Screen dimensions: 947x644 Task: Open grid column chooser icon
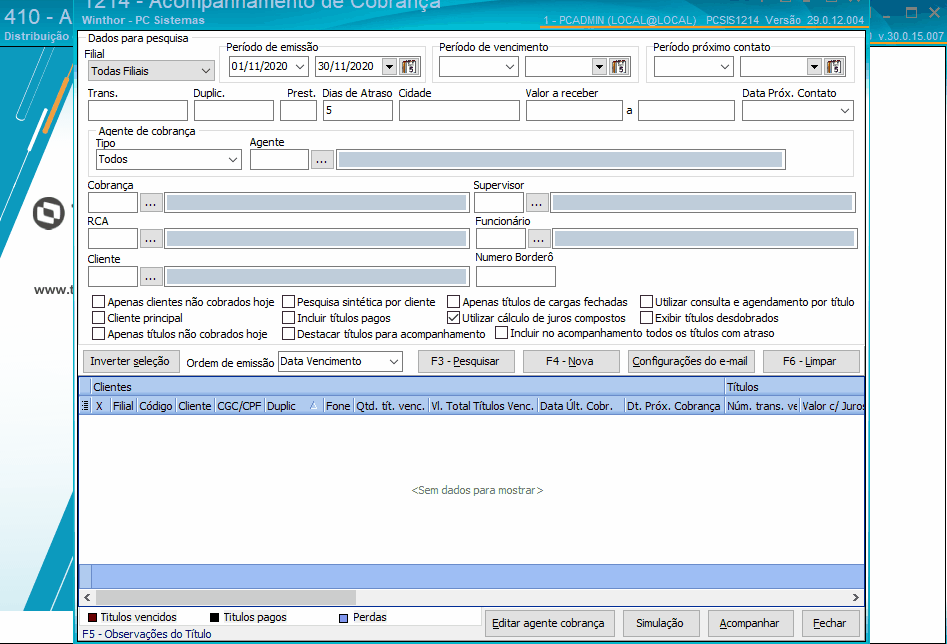click(85, 406)
